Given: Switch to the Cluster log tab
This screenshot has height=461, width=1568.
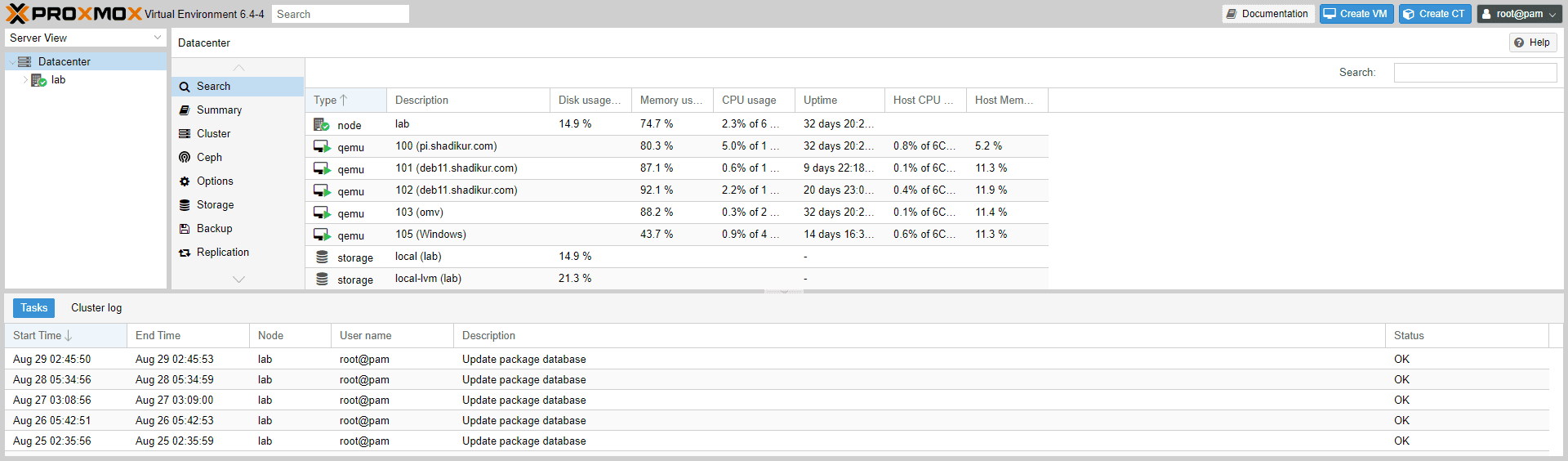Looking at the screenshot, I should click(96, 308).
